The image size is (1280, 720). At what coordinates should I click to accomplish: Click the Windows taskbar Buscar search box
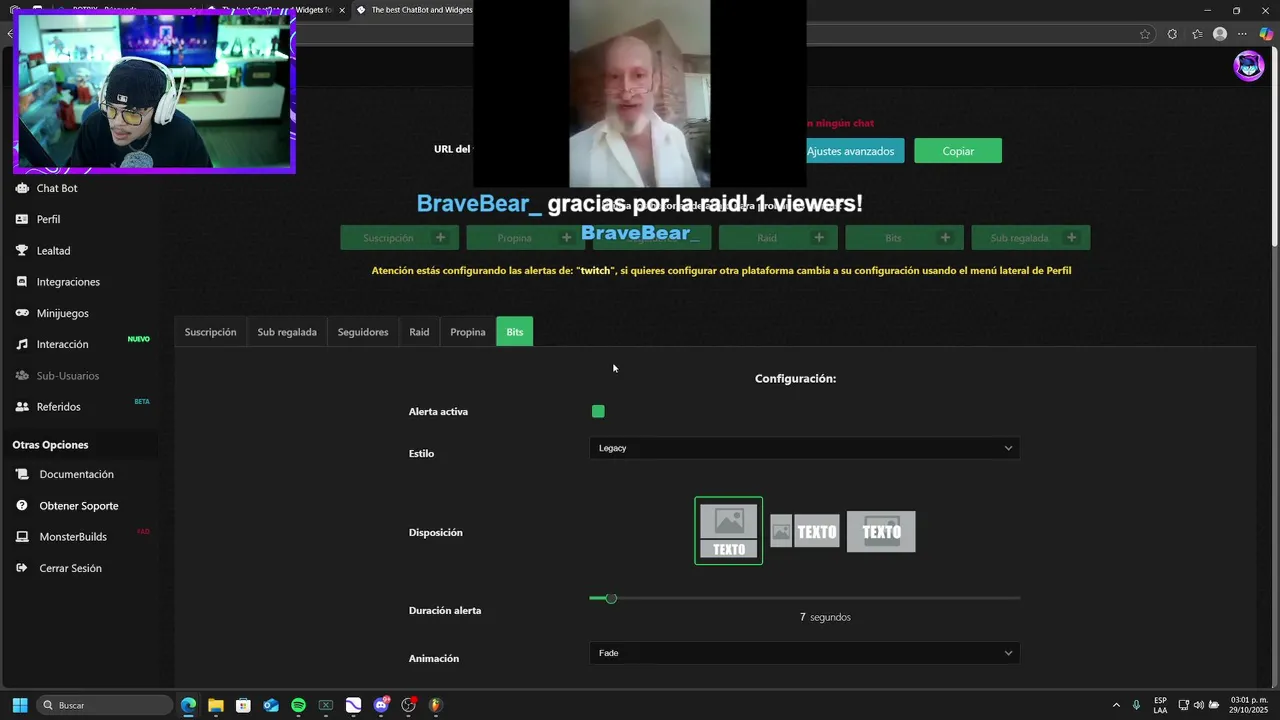[106, 705]
